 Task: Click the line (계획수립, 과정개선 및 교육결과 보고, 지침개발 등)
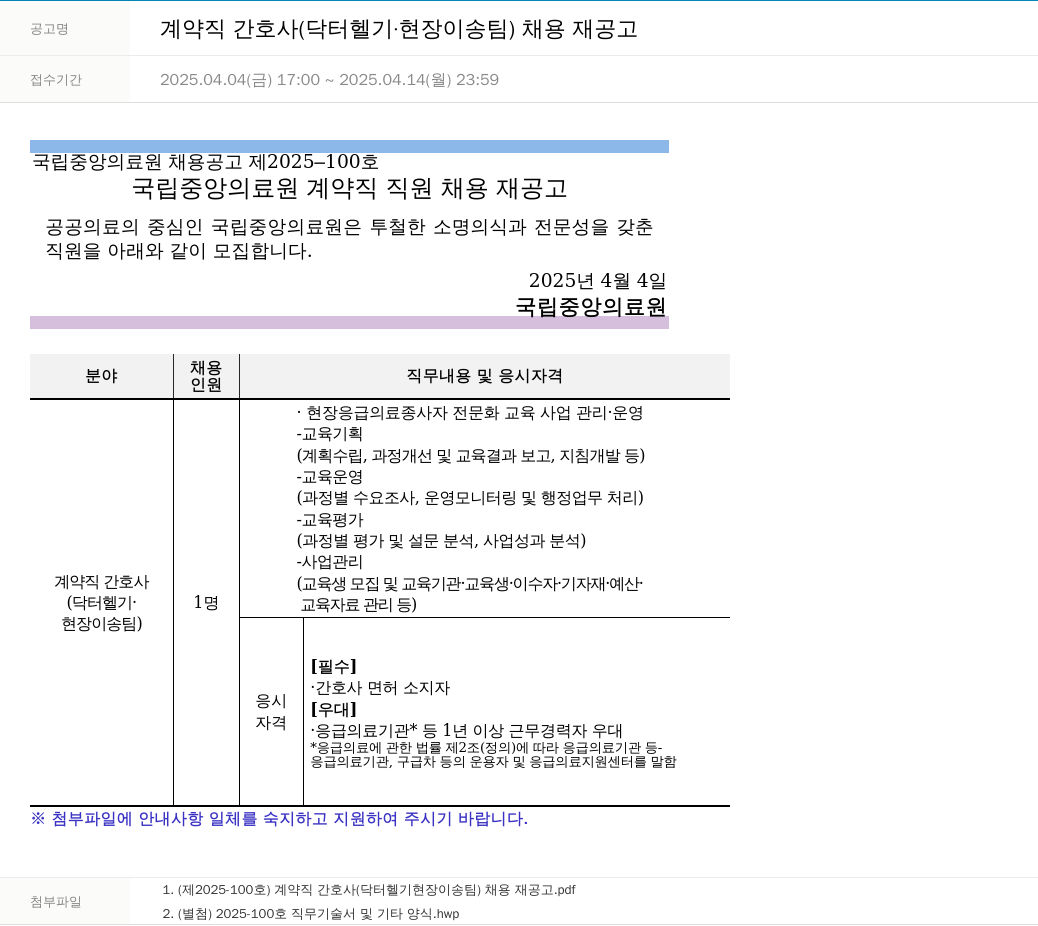471,455
